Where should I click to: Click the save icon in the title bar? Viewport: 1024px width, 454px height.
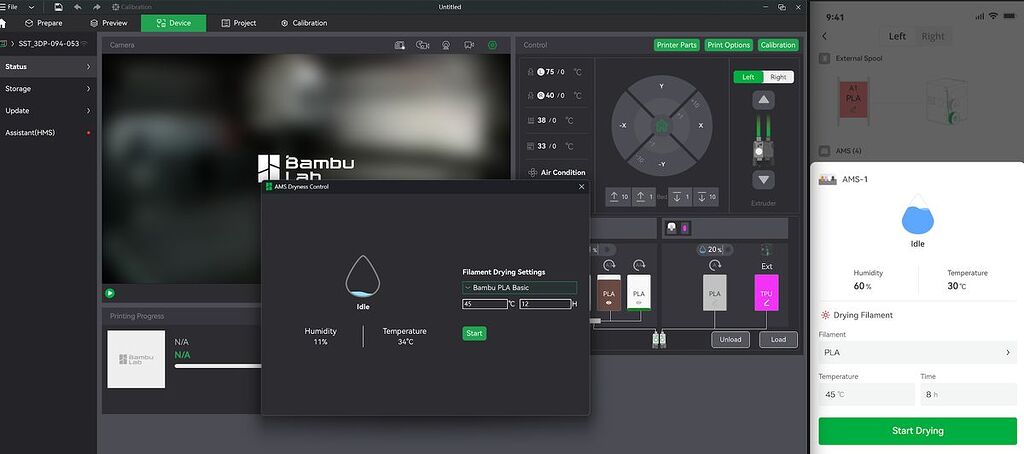coord(59,7)
